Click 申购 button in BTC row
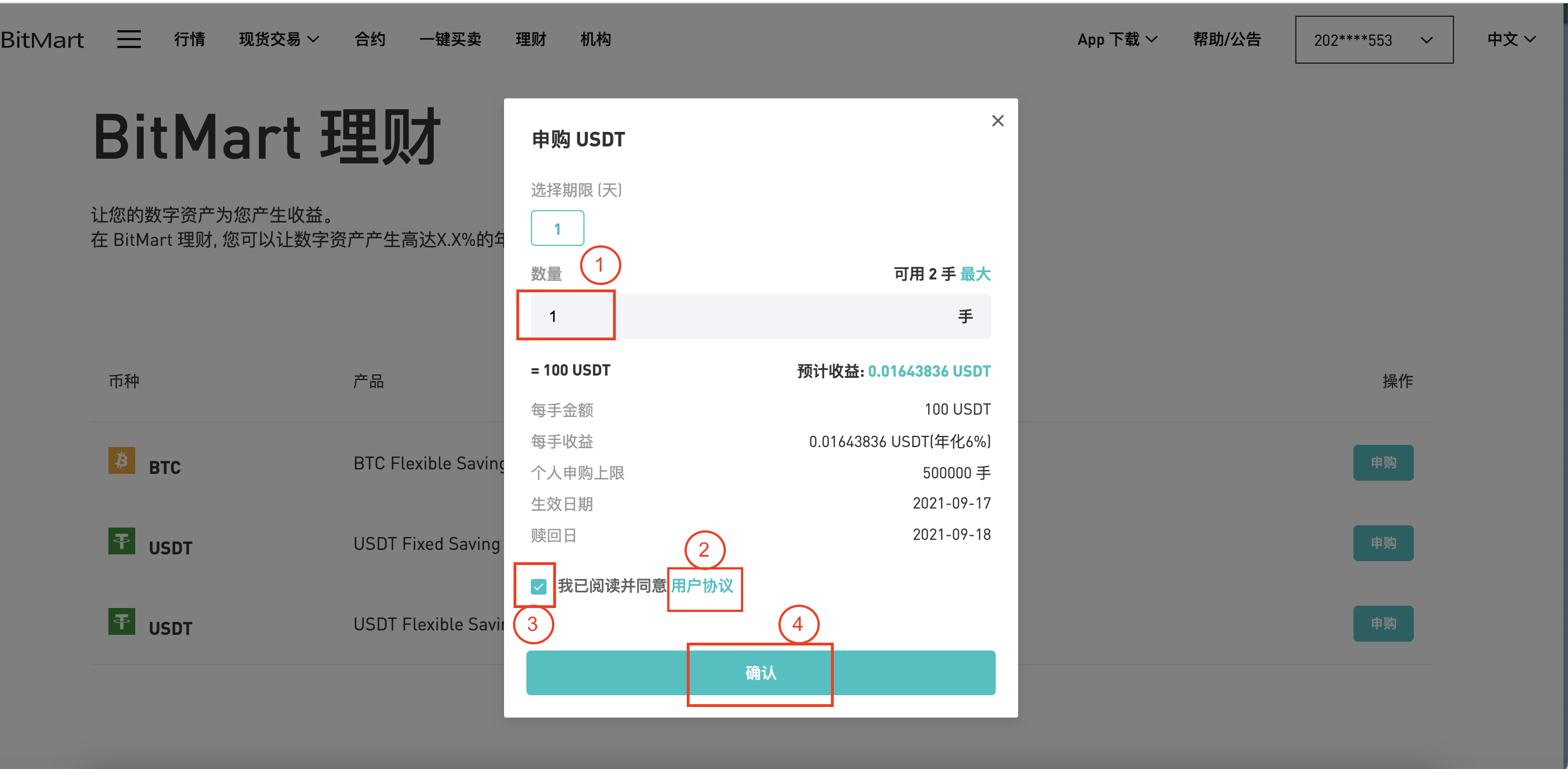1568x769 pixels. coord(1383,463)
